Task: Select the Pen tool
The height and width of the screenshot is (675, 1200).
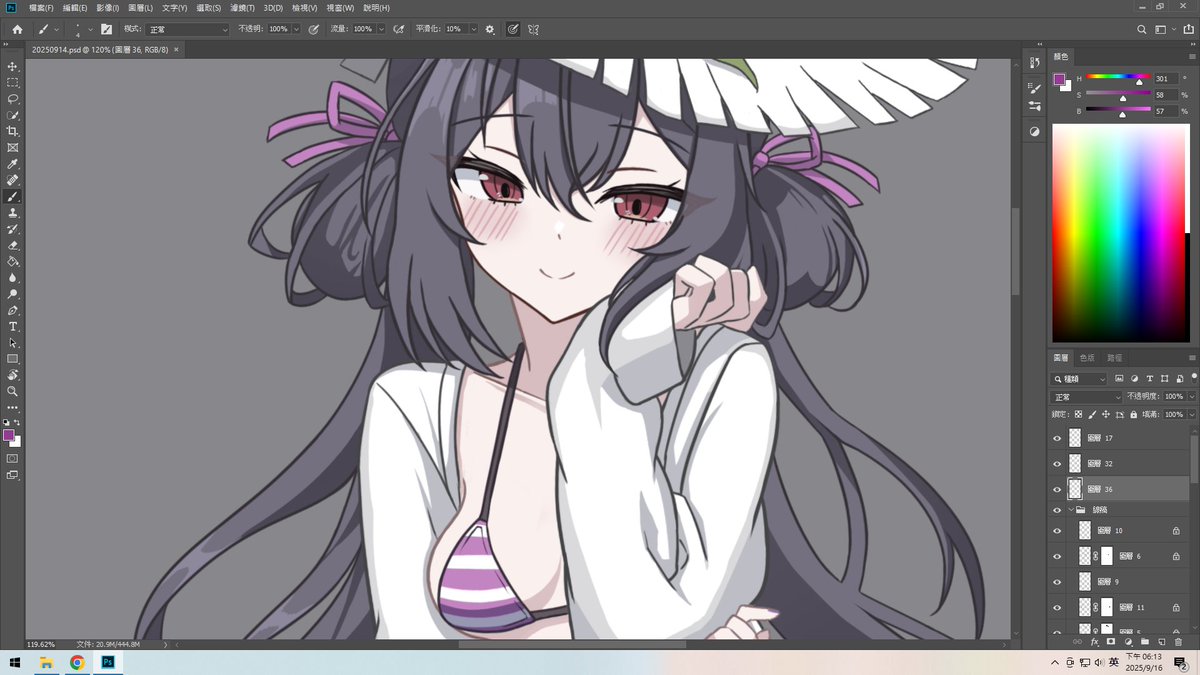Action: (x=13, y=310)
